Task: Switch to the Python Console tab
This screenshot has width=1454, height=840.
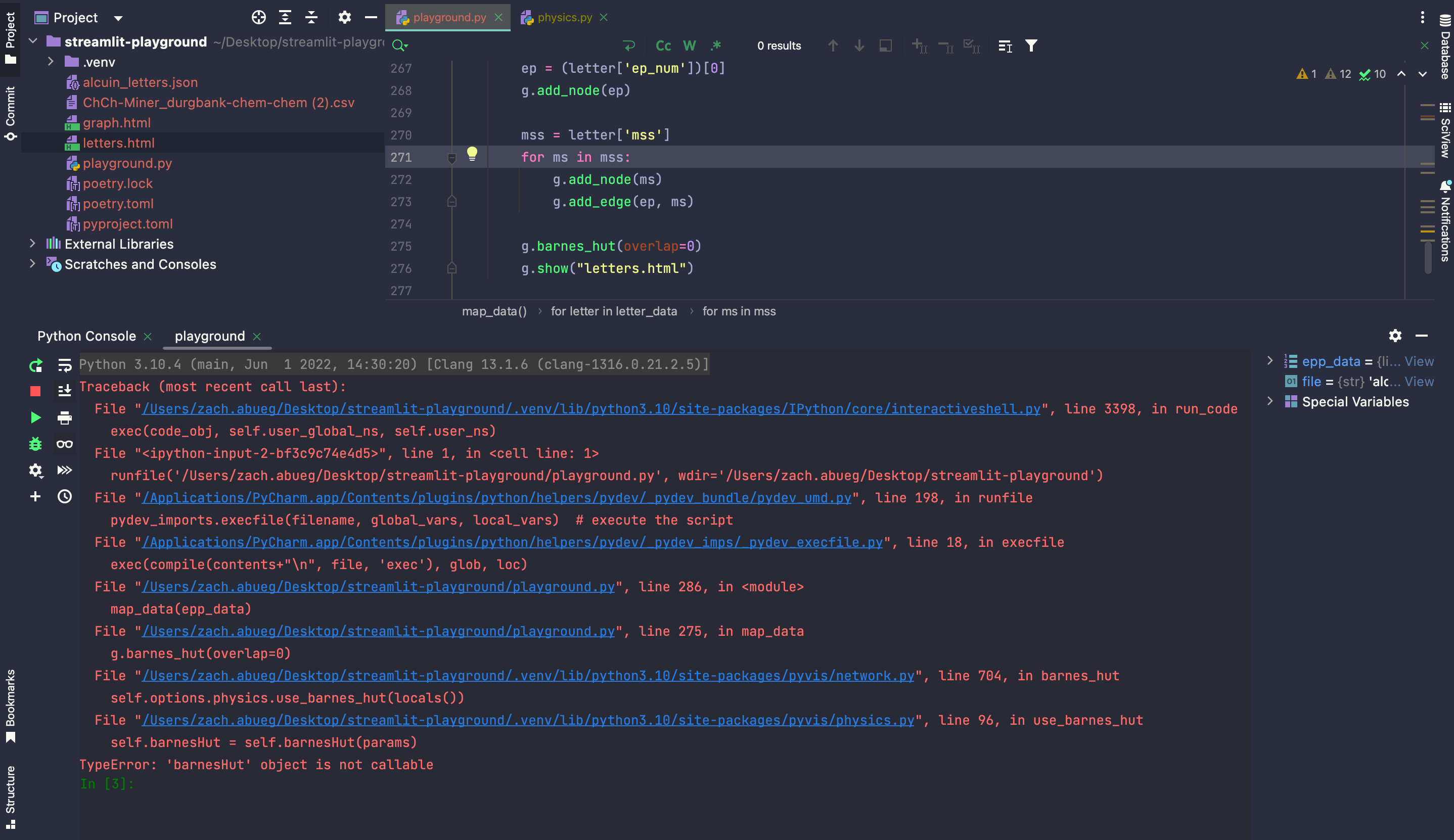Action: [86, 336]
